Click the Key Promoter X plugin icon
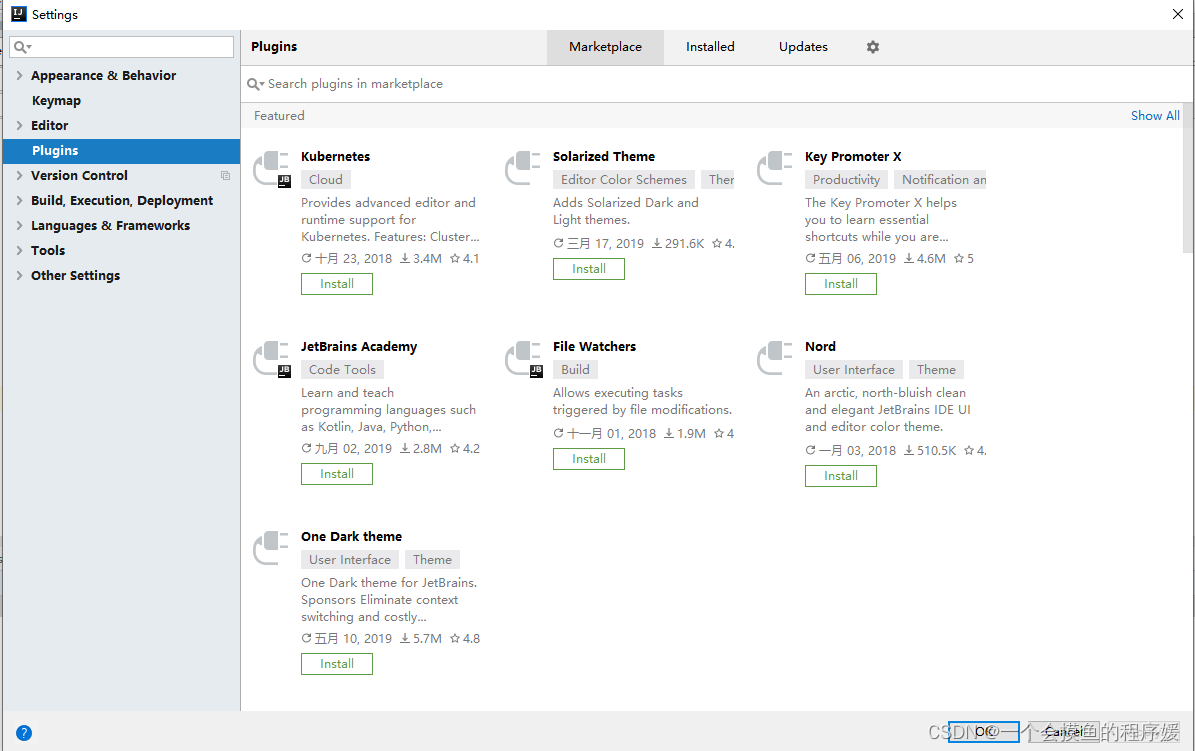Image resolution: width=1195 pixels, height=751 pixels. pos(775,168)
